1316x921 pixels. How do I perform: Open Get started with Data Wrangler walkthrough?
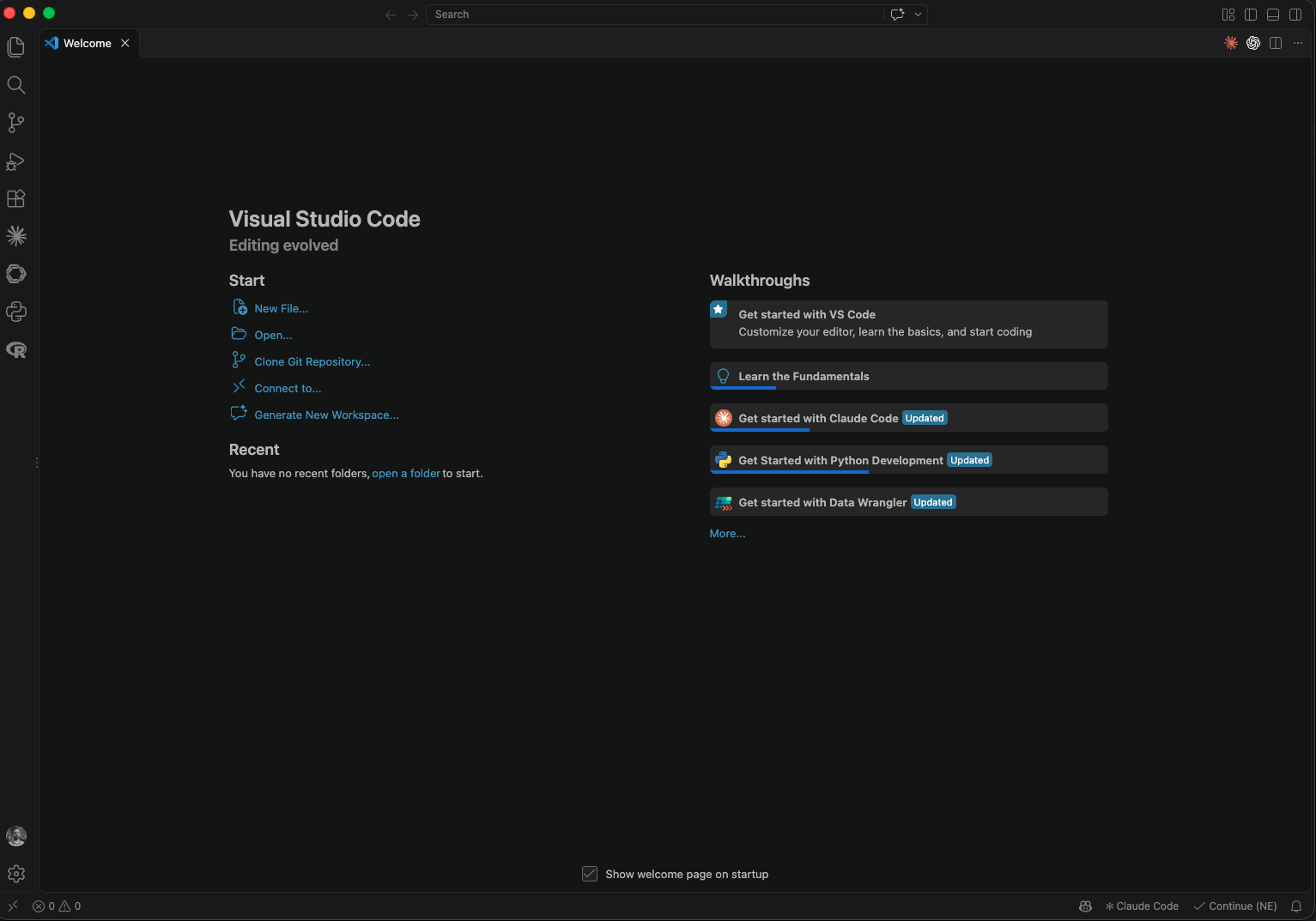click(908, 502)
